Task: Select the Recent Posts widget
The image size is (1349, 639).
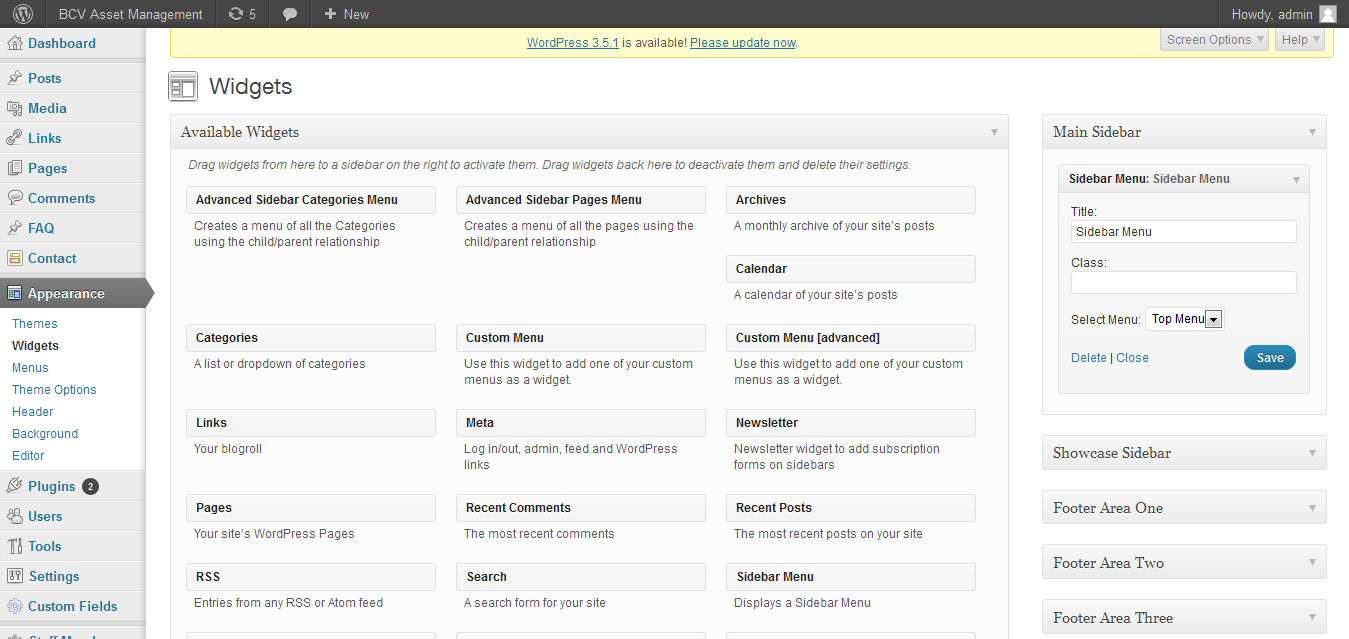Action: click(x=851, y=508)
